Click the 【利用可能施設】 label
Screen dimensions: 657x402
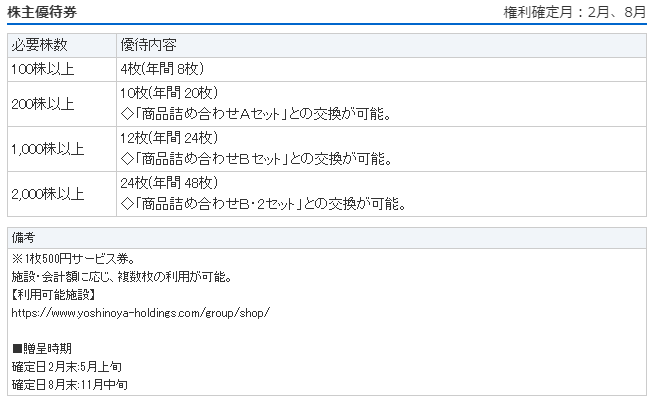54,294
